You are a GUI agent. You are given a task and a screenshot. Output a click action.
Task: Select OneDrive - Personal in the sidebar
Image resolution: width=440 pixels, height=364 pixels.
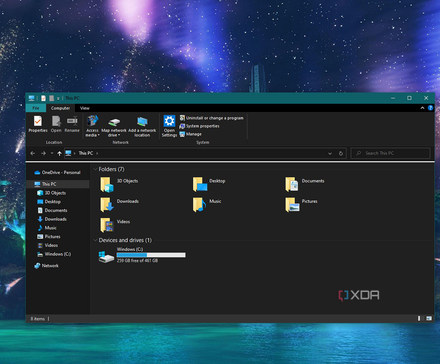[x=57, y=172]
